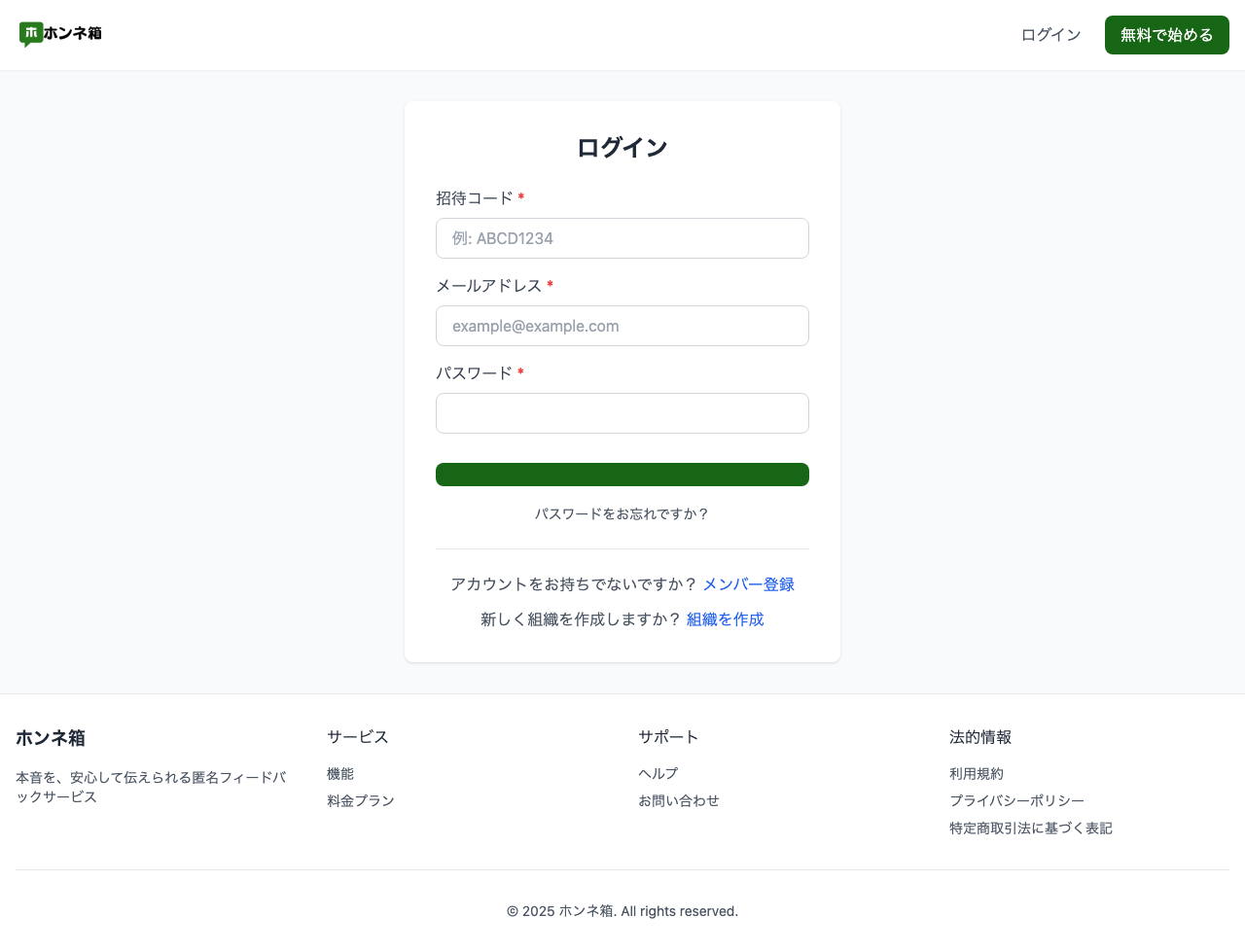Open パスワードをお忘れですか？ link
The height and width of the screenshot is (952, 1245).
tap(622, 514)
